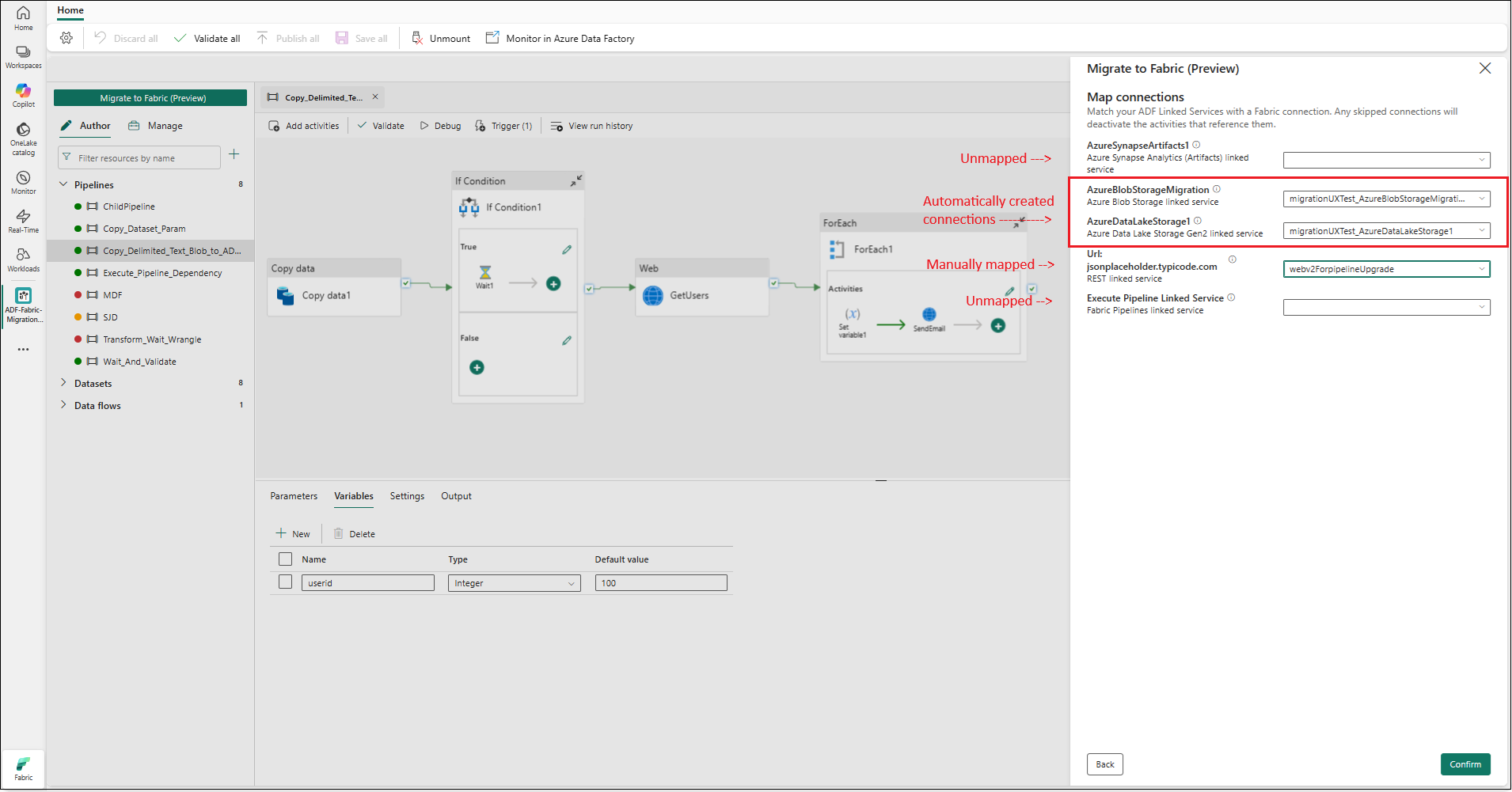1512x792 pixels.
Task: Check the userid variable row checkbox
Action: click(286, 582)
